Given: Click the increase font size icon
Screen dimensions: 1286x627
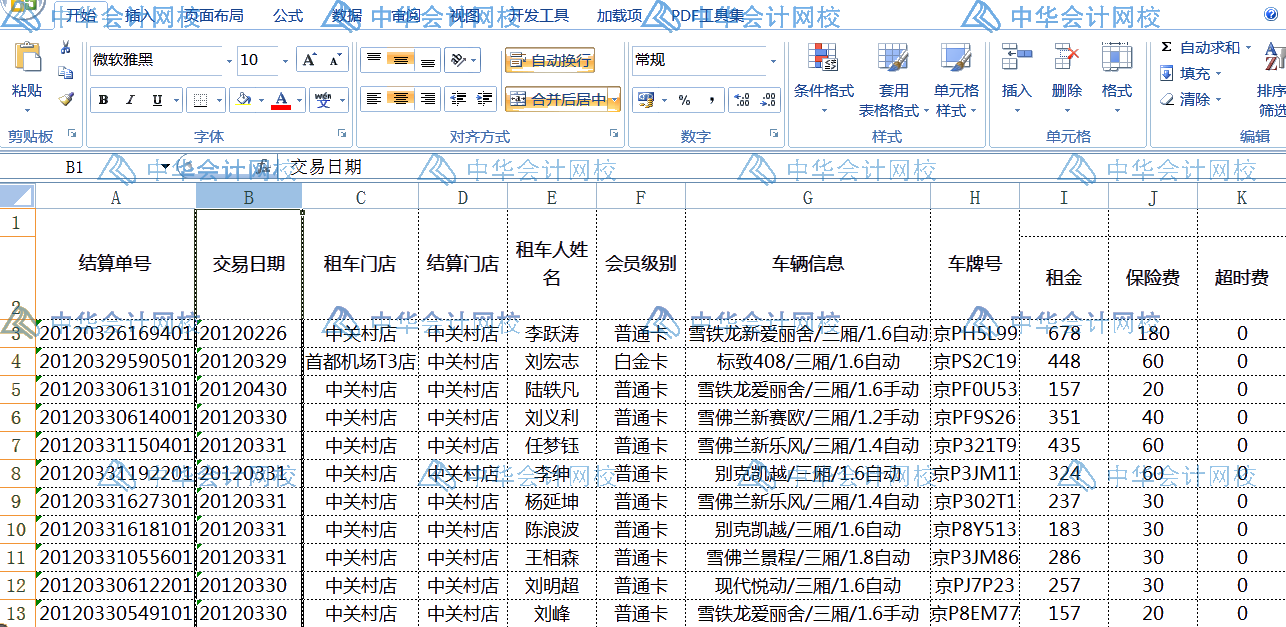Looking at the screenshot, I should point(310,60).
